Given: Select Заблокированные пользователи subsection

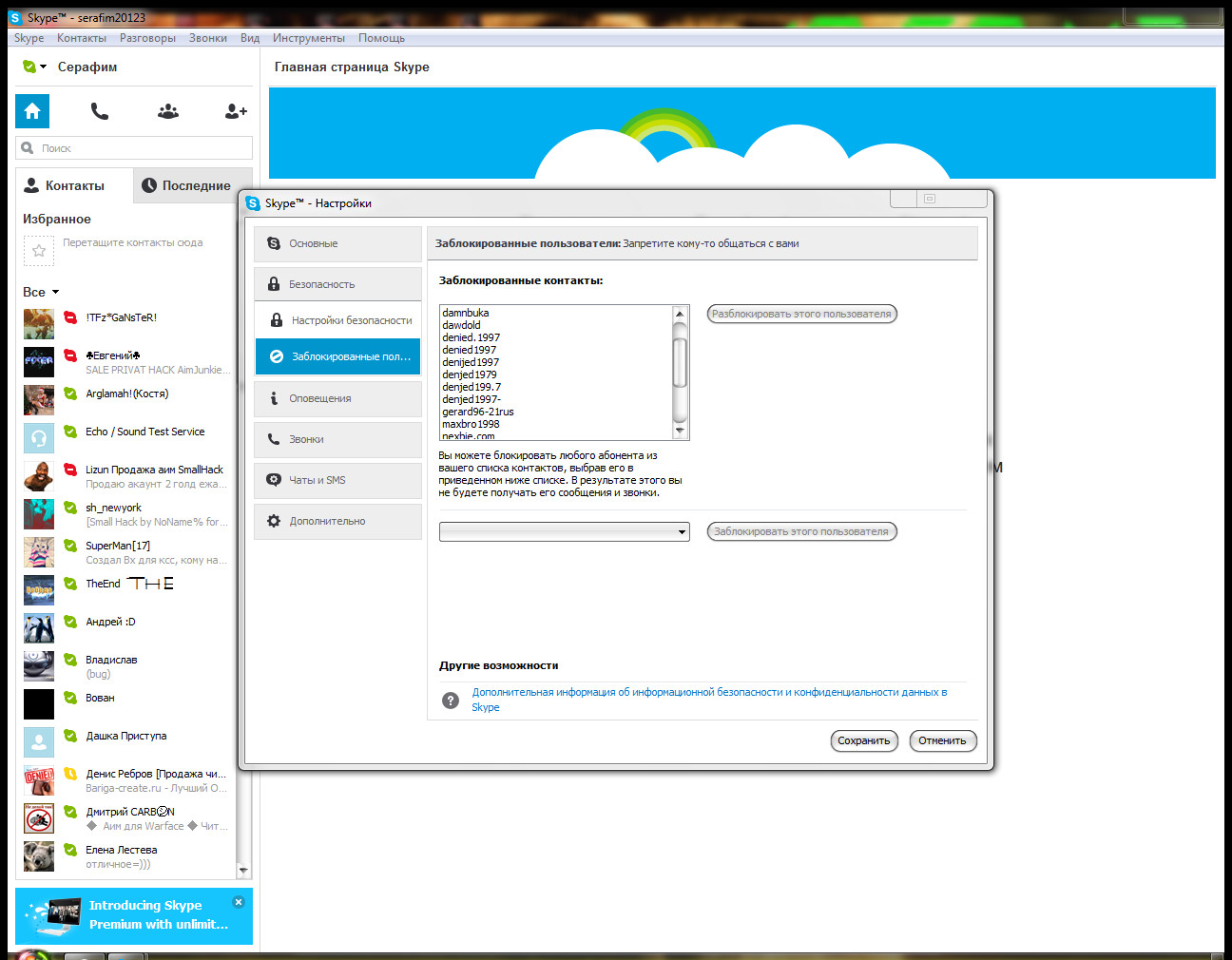Looking at the screenshot, I should [x=337, y=356].
